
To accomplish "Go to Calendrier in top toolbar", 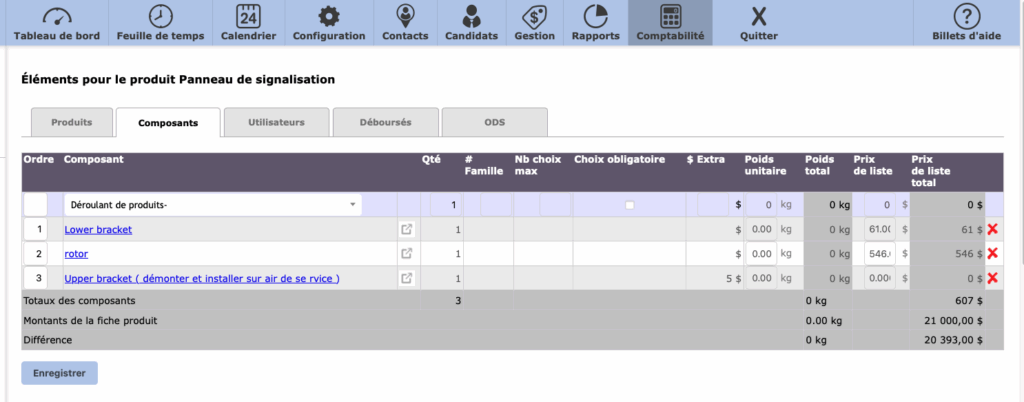I will (248, 18).
